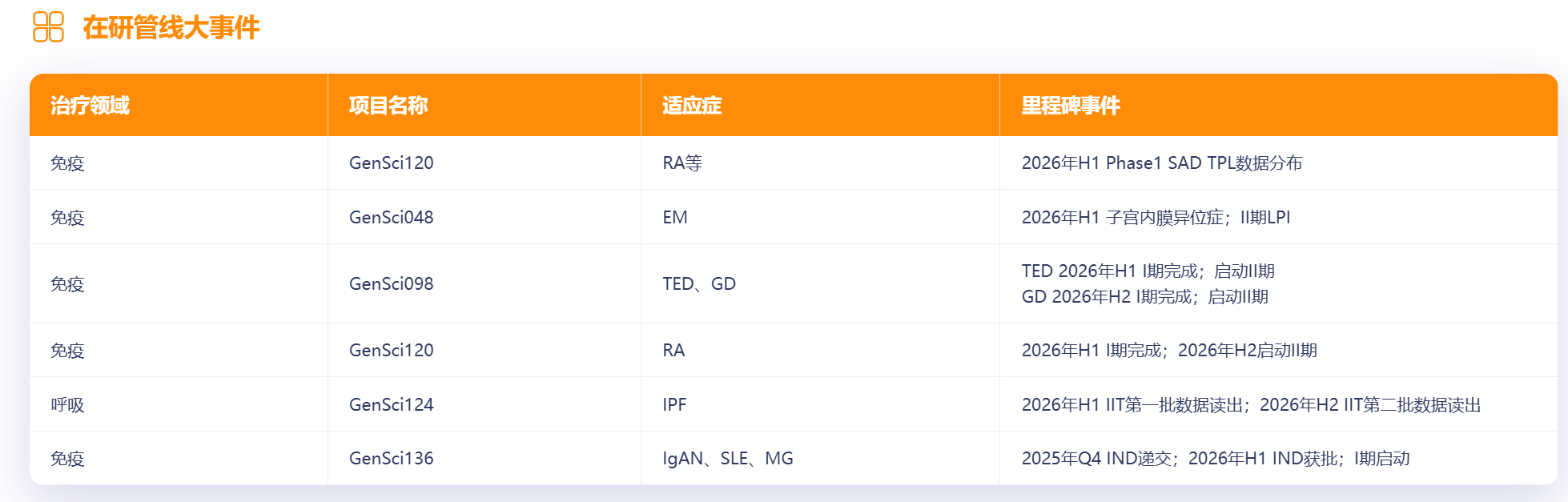The width and height of the screenshot is (1568, 502).
Task: Click the orange four-square grid icon
Action: 48,26
